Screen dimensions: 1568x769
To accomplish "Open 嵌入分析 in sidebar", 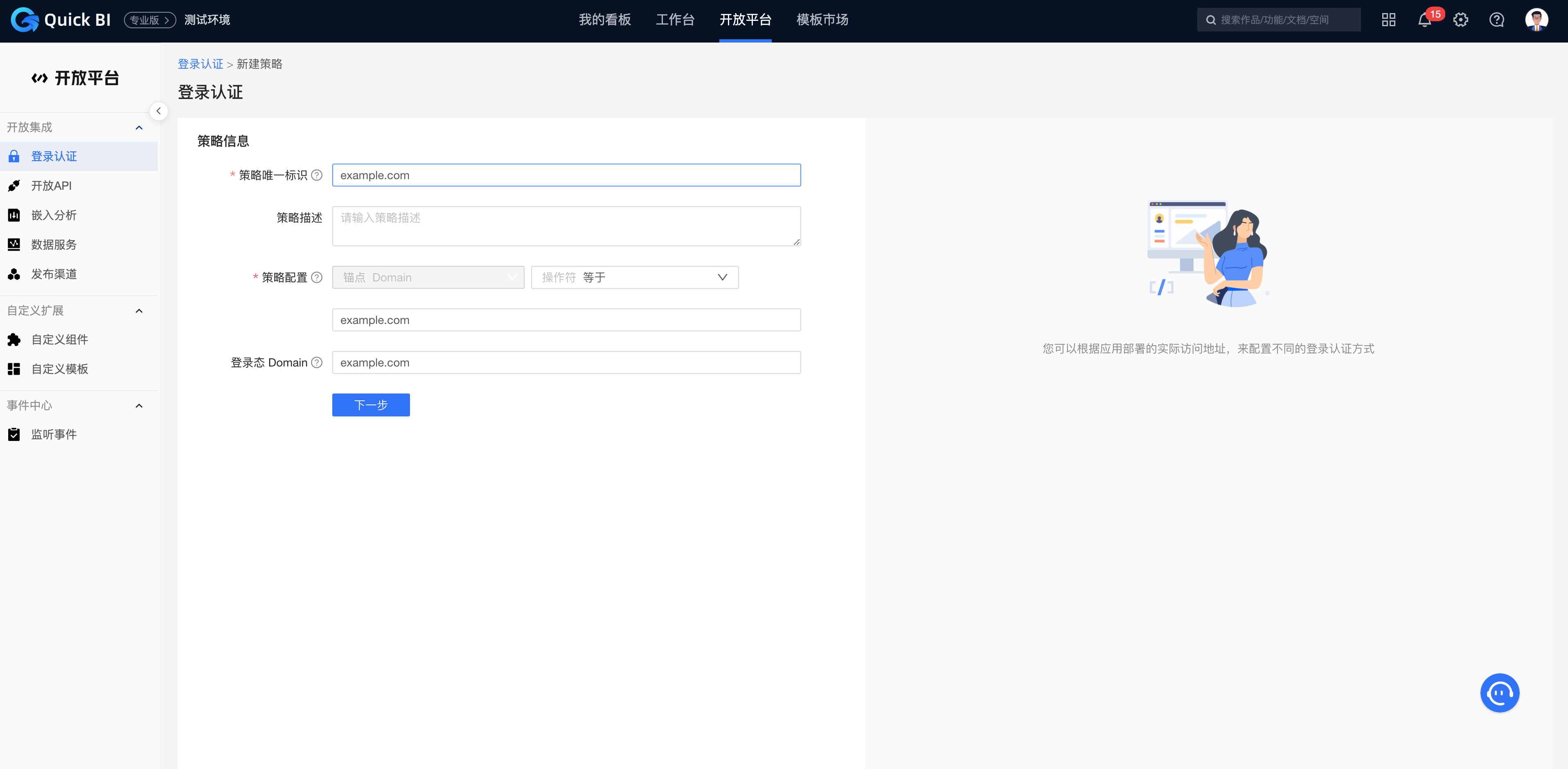I will [54, 216].
